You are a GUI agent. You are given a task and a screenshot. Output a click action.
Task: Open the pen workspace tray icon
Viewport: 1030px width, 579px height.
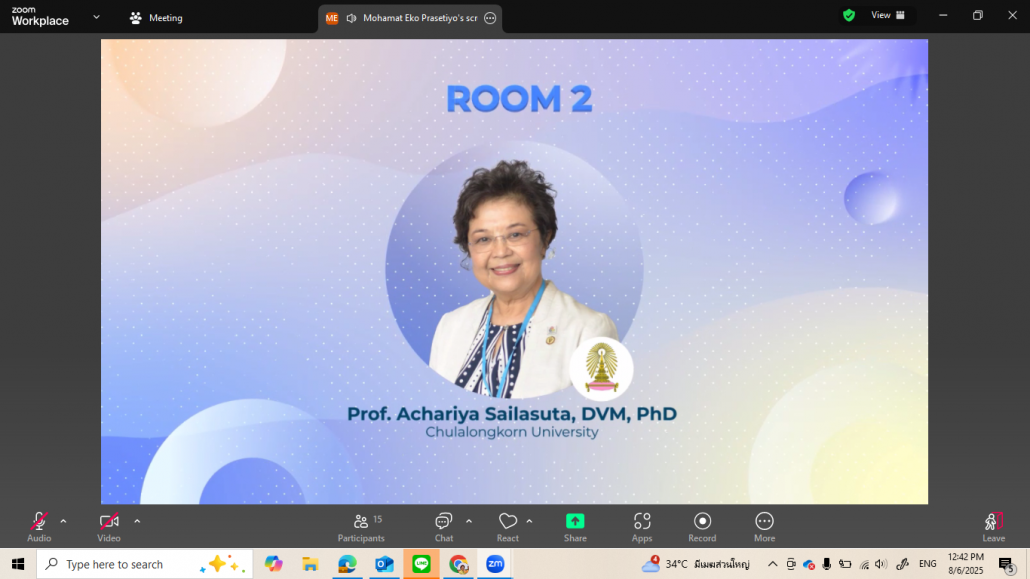pyautogui.click(x=903, y=564)
